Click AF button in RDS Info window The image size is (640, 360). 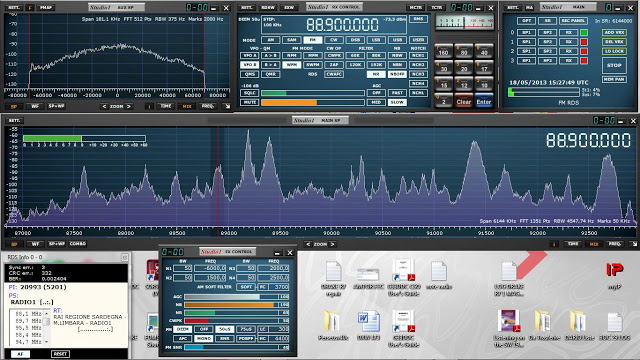click(x=20, y=354)
